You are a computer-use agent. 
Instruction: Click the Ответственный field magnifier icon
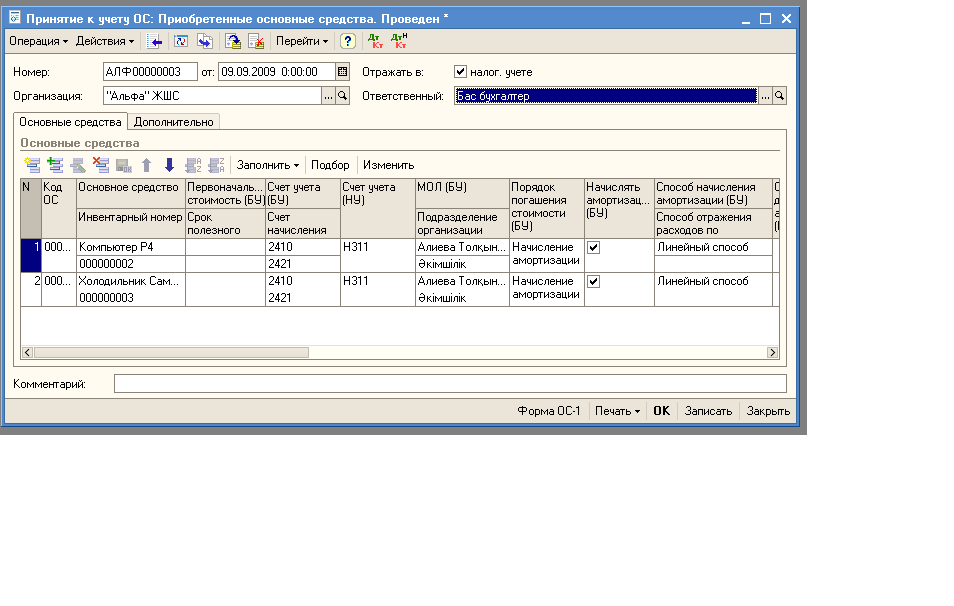pyautogui.click(x=780, y=96)
